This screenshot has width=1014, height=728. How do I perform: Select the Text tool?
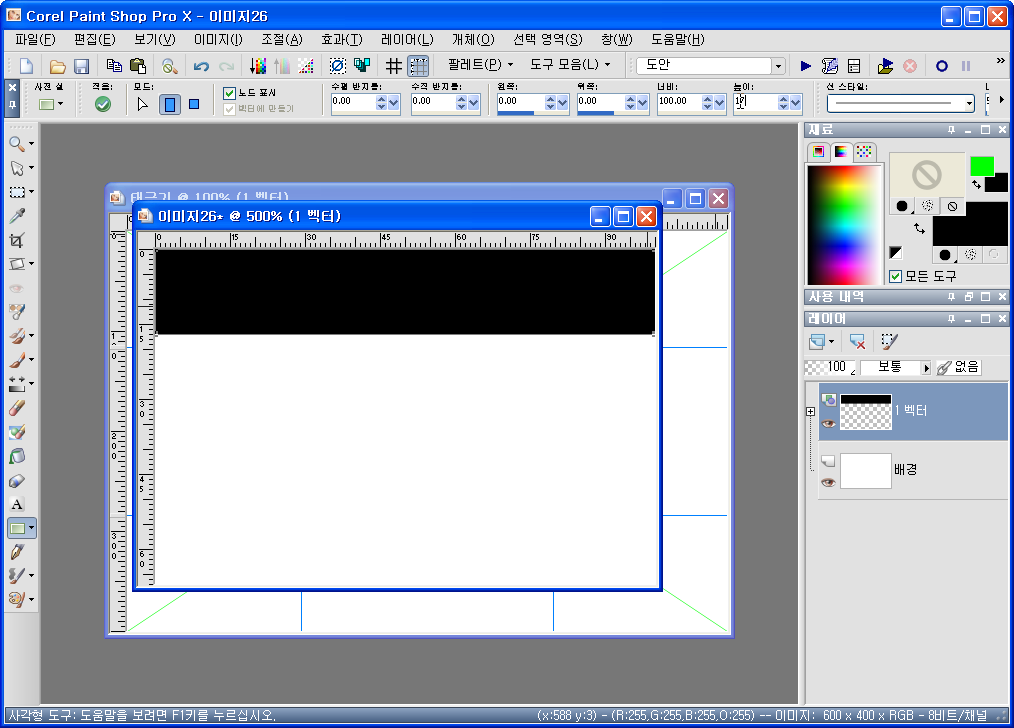[17, 504]
